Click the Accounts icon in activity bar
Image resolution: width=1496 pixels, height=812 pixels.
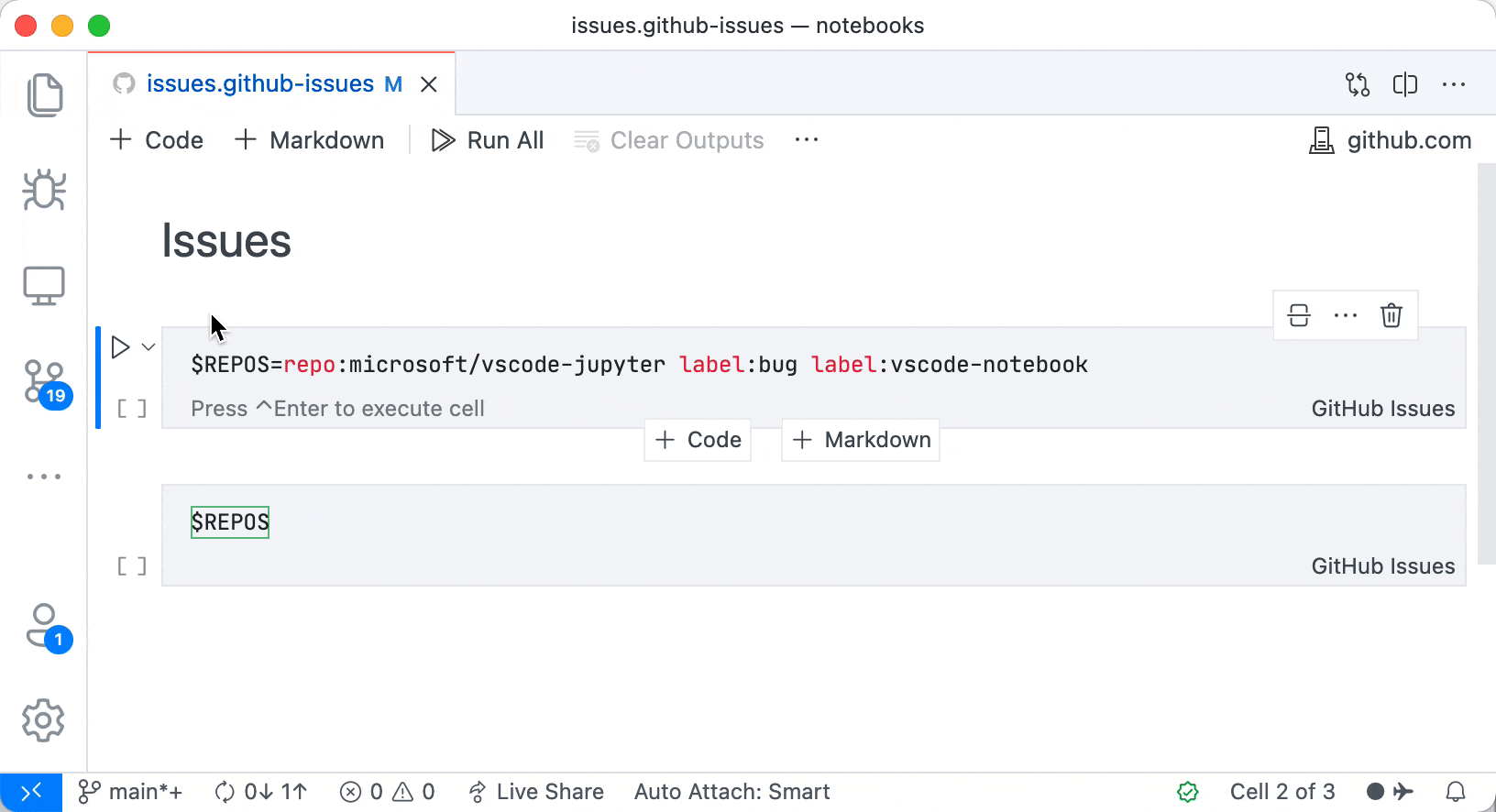click(x=44, y=626)
